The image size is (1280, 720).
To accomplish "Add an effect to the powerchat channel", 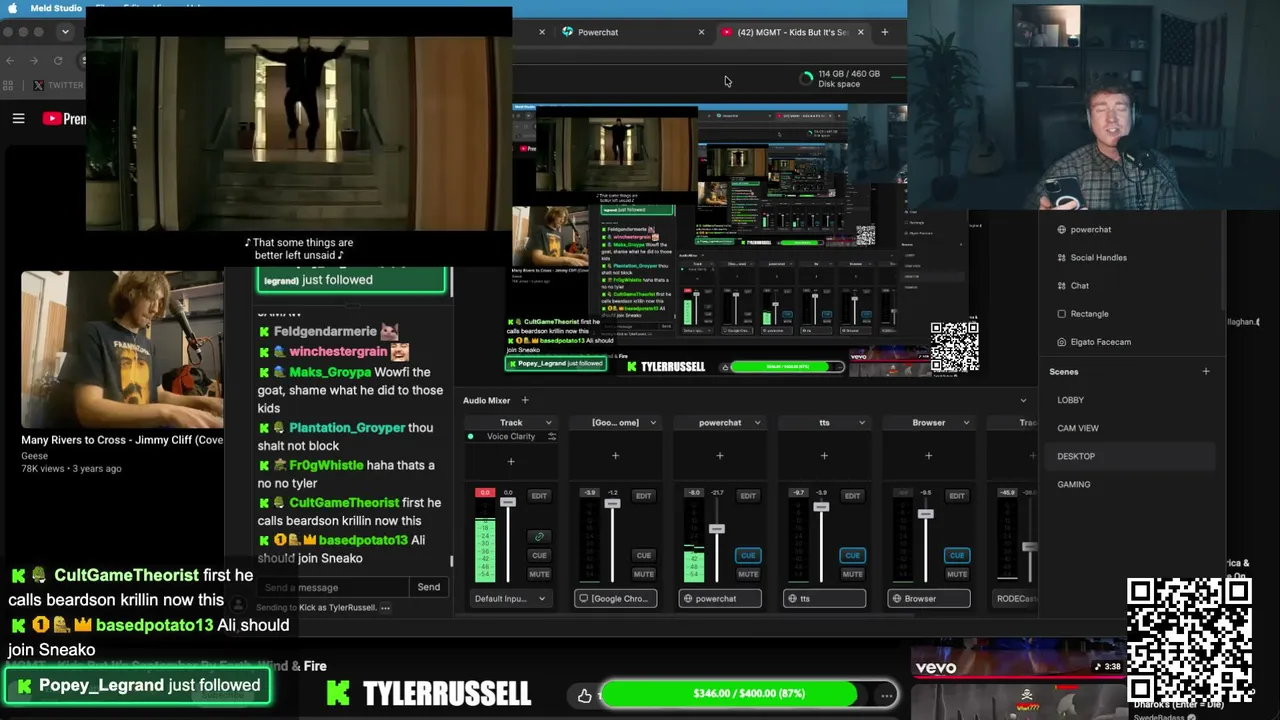I will pyautogui.click(x=720, y=456).
